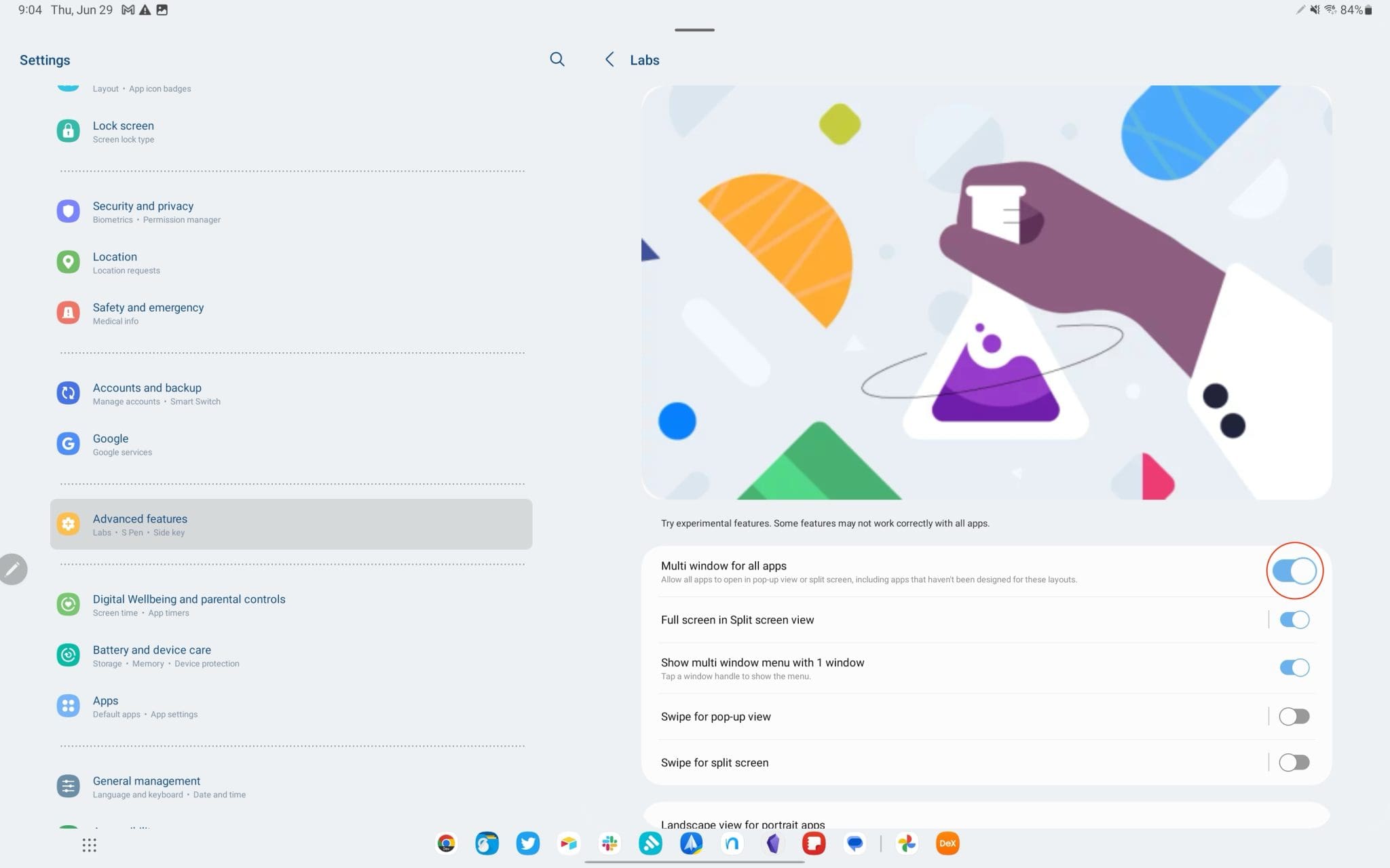Open Accounts and backup
The height and width of the screenshot is (868, 1390).
[x=291, y=394]
